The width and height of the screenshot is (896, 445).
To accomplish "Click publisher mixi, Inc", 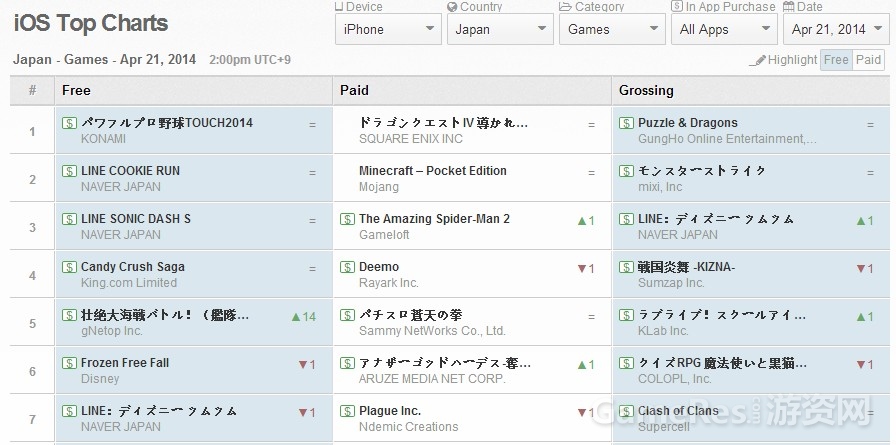I will [x=659, y=187].
